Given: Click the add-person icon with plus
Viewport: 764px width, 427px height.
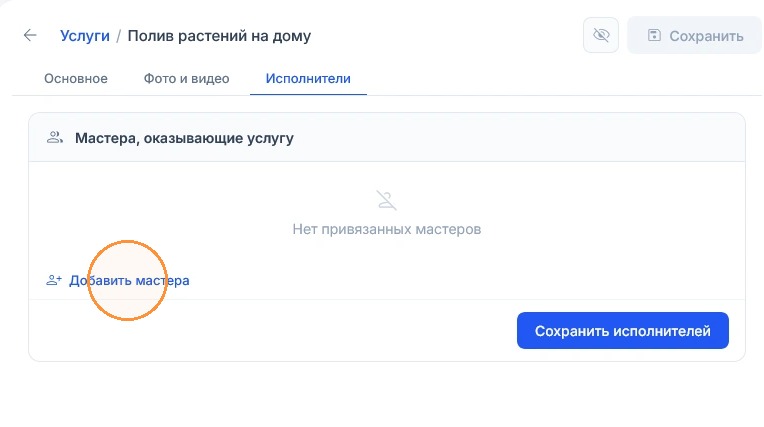Looking at the screenshot, I should (54, 280).
